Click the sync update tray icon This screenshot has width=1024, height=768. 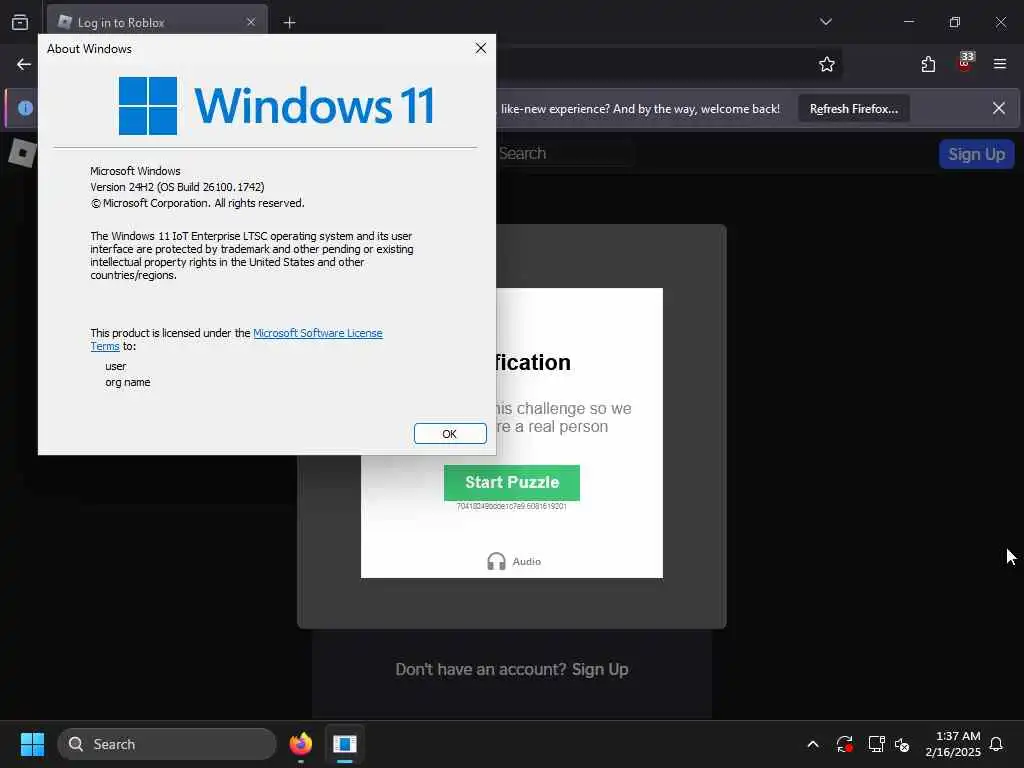point(844,744)
